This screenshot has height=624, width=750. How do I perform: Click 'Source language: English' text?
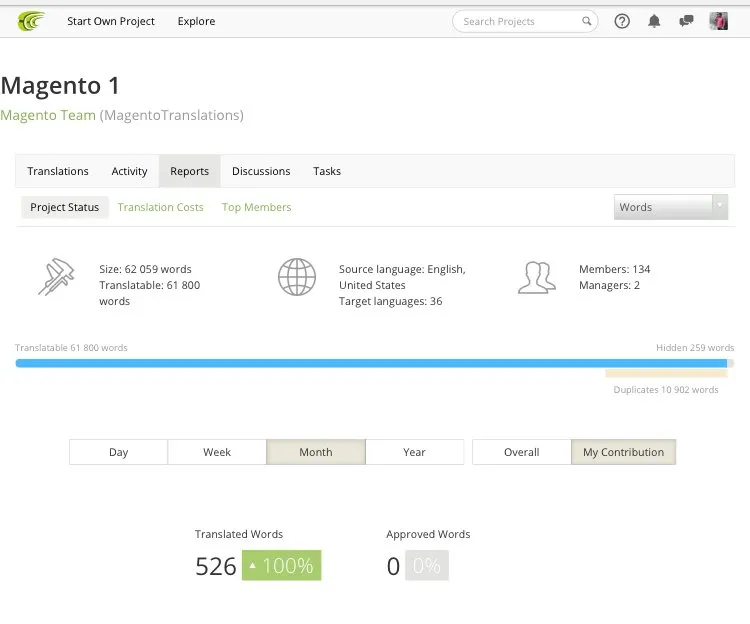pos(402,269)
